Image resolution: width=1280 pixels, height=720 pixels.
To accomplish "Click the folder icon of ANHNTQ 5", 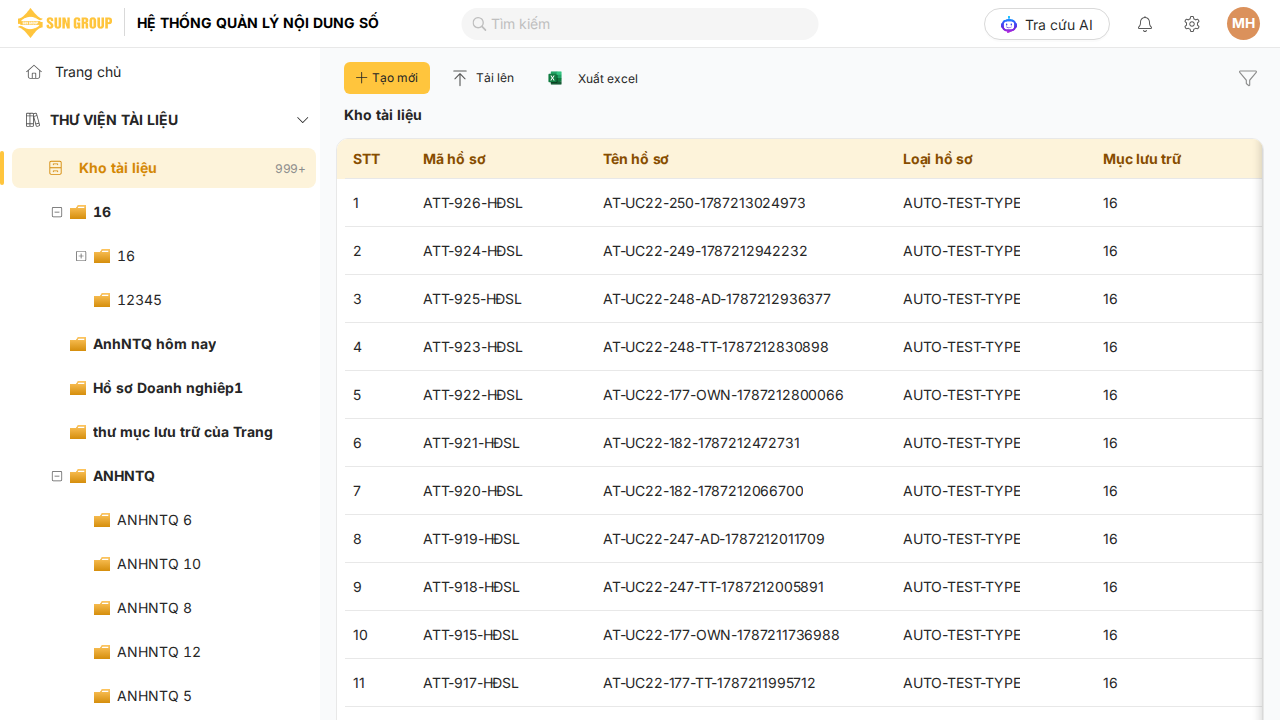I will 102,696.
